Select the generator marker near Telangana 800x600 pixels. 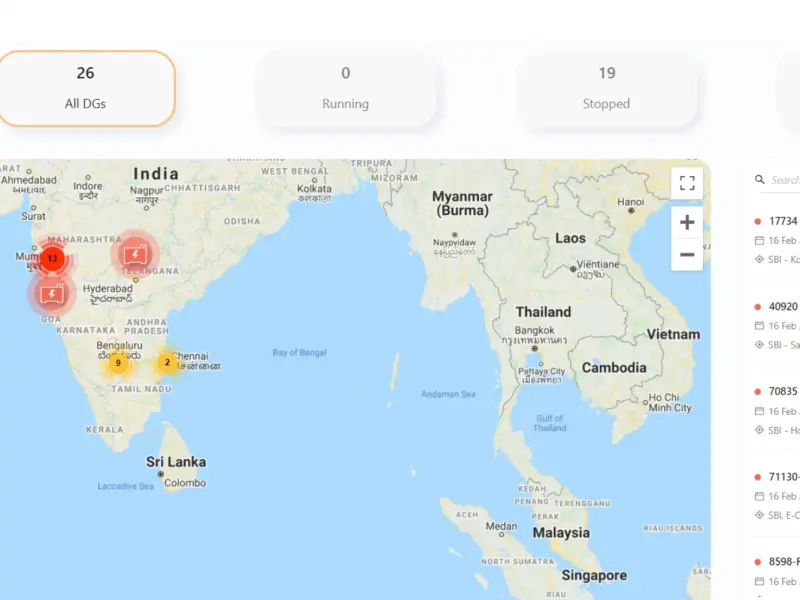point(135,254)
